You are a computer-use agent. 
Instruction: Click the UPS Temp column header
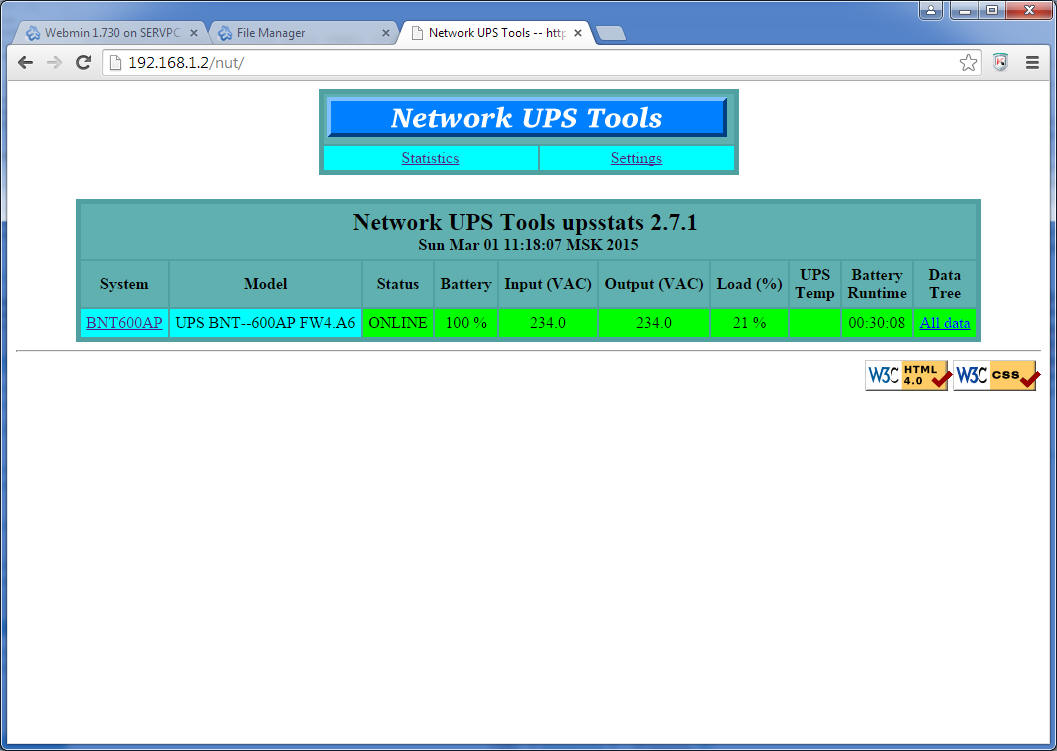(x=814, y=284)
